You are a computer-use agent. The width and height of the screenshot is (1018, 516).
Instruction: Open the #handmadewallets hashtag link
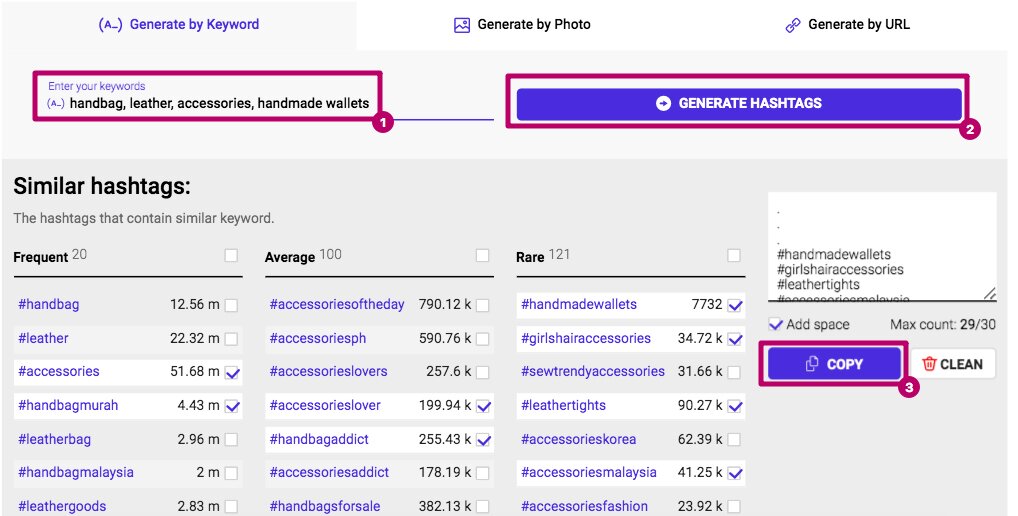[579, 305]
